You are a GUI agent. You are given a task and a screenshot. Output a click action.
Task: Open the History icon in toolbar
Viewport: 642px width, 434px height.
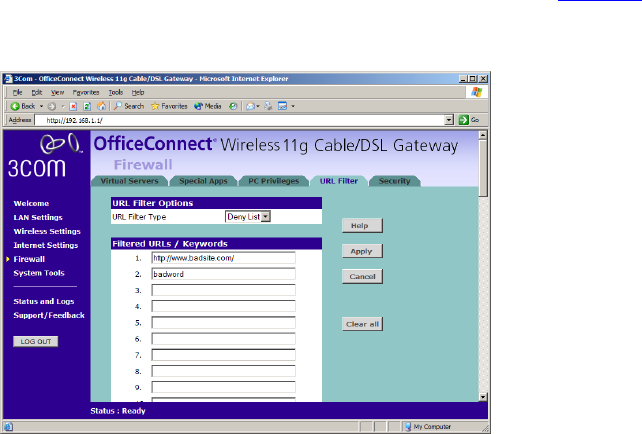(x=233, y=106)
